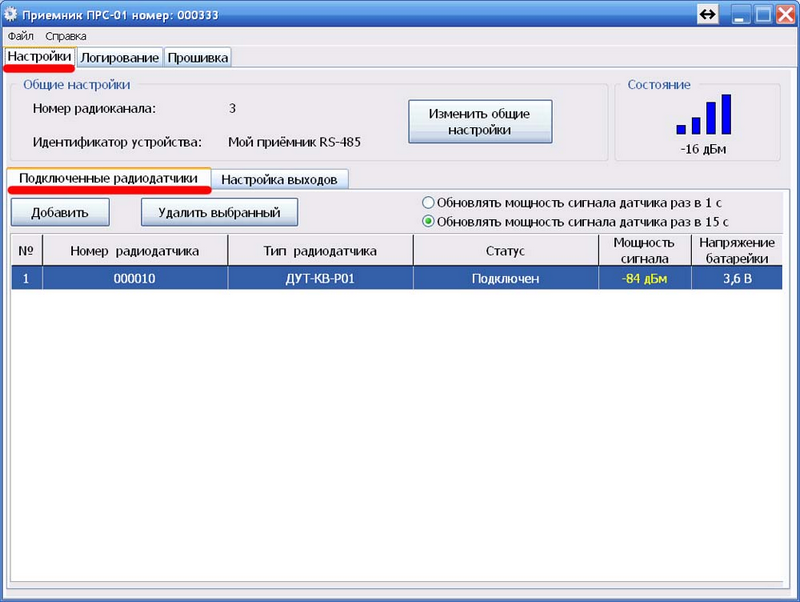Select signal update every 15 seconds radio button
This screenshot has width=800, height=602.
click(428, 222)
